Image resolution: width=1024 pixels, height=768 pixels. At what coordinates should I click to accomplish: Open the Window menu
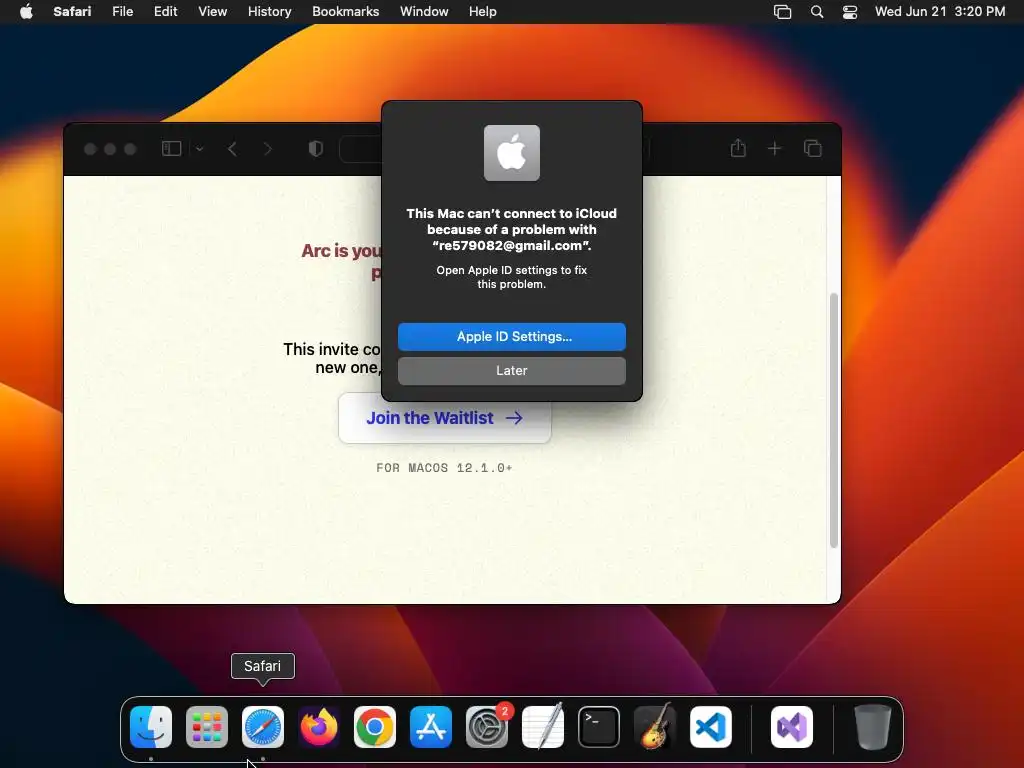click(424, 11)
